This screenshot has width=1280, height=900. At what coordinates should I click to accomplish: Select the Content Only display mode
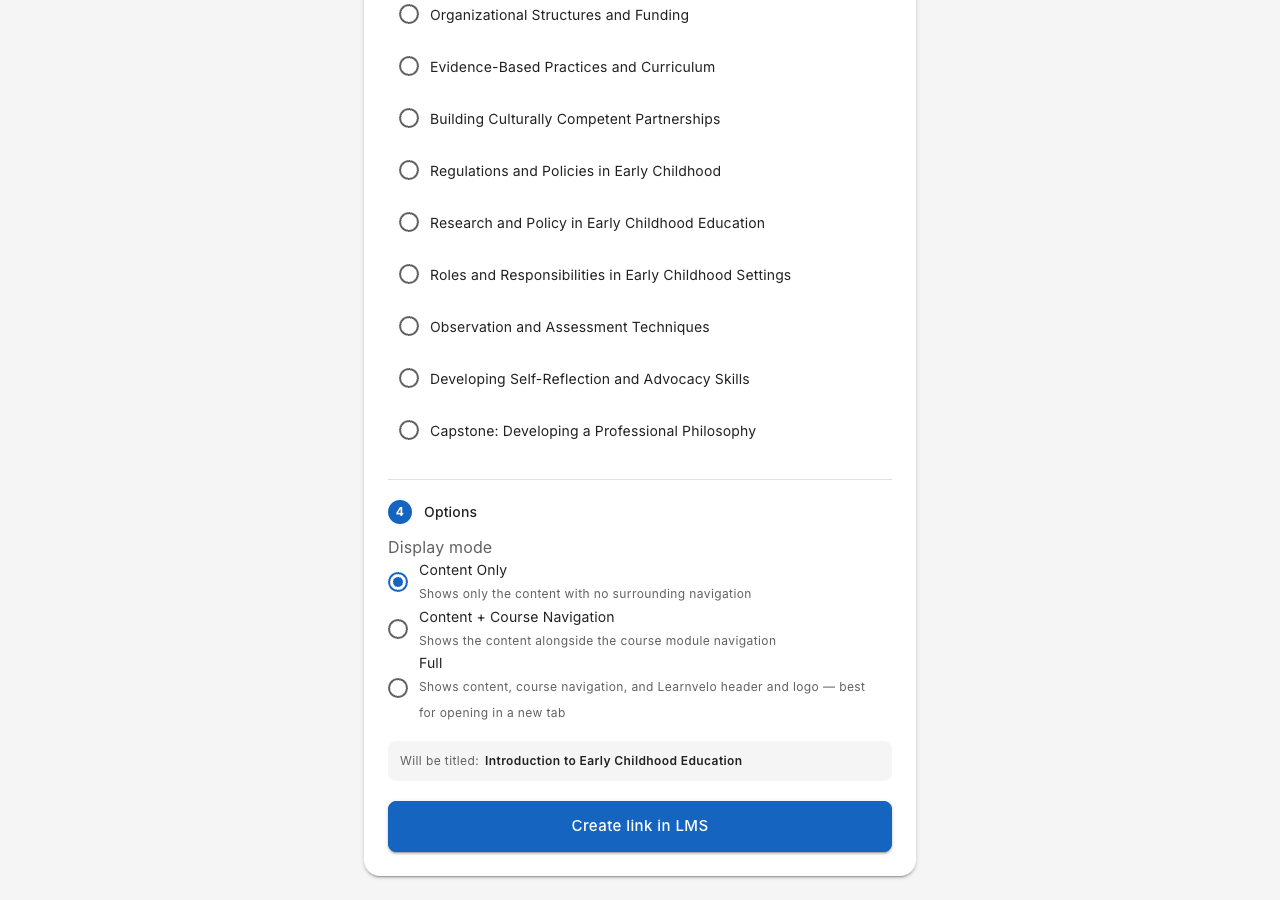[x=398, y=582]
